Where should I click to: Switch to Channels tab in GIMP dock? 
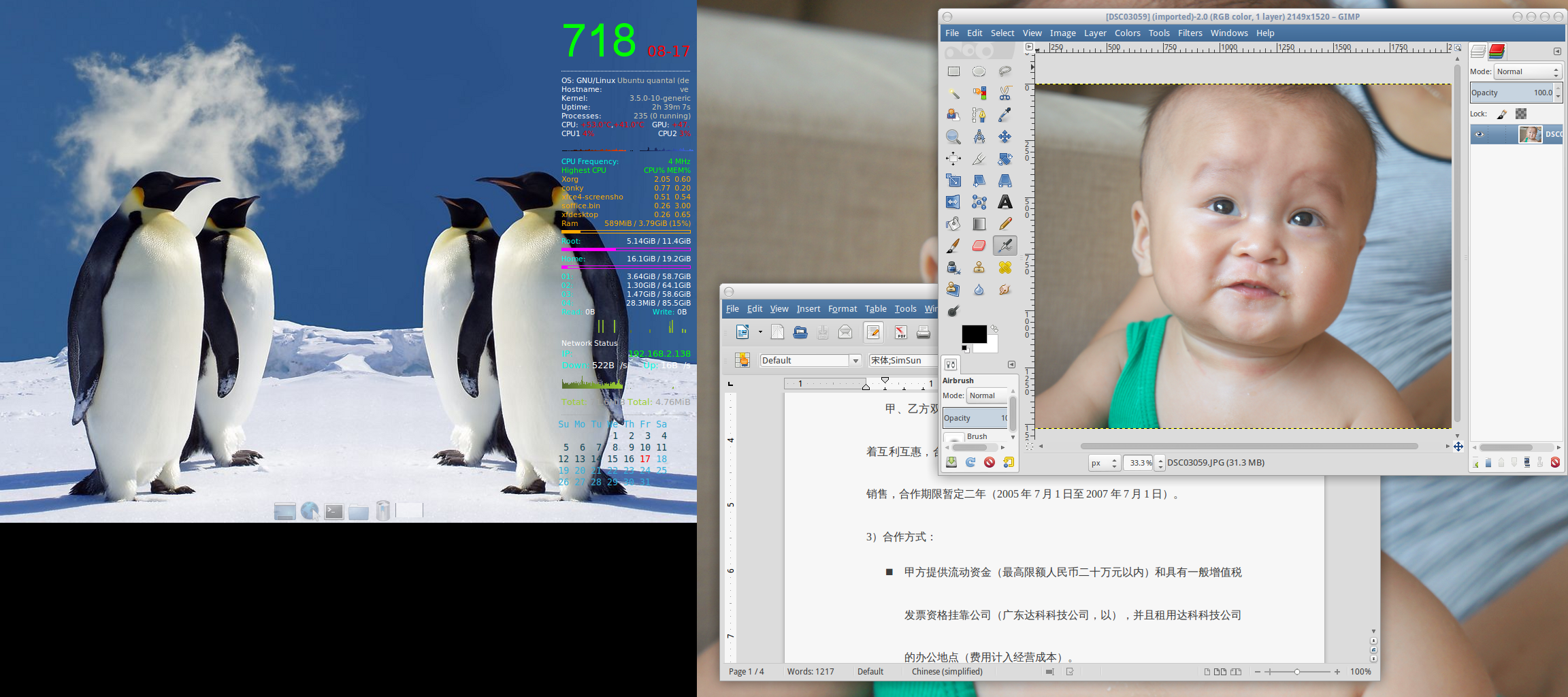click(x=1497, y=51)
